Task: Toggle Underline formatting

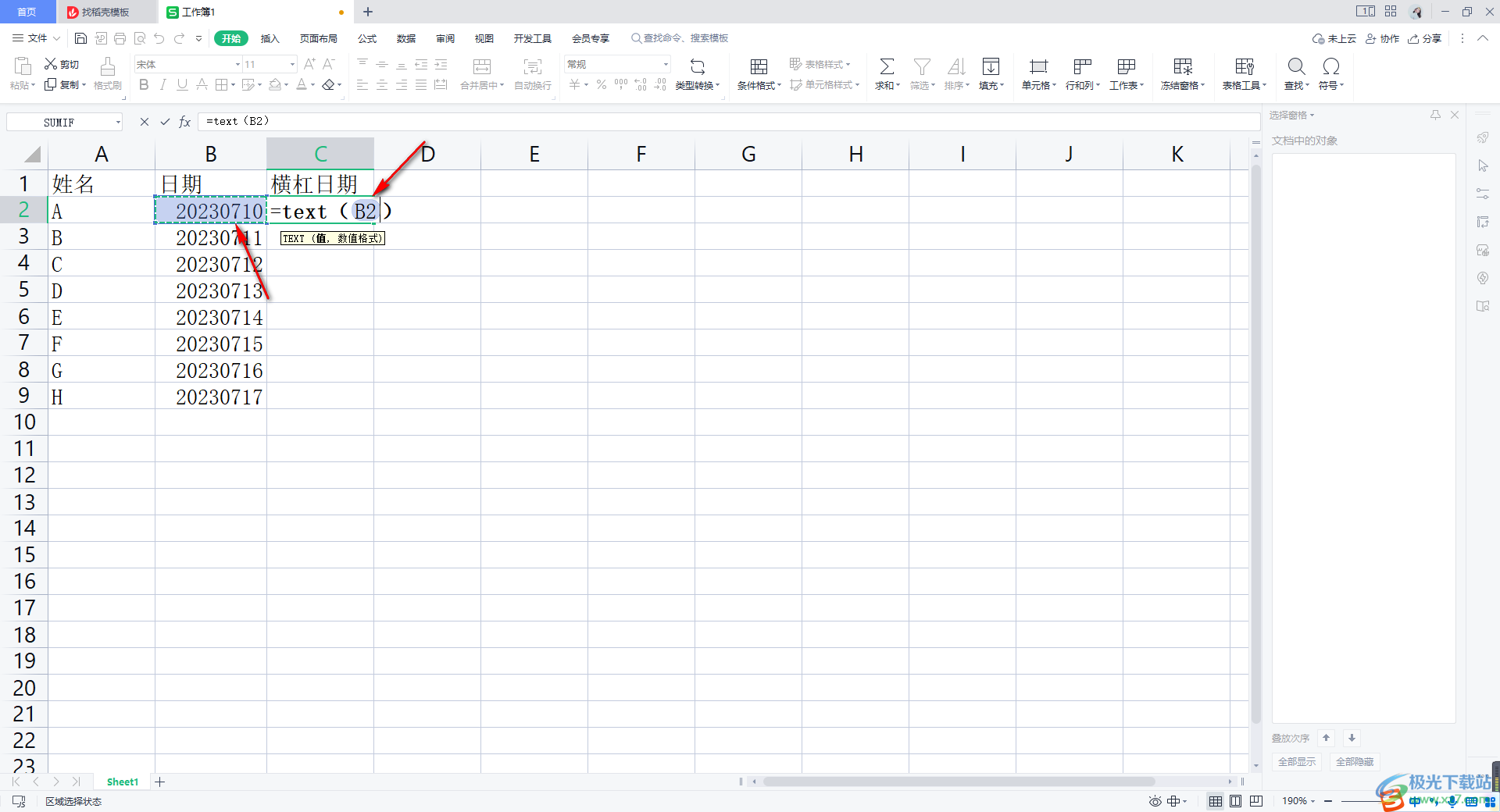Action: tap(182, 84)
